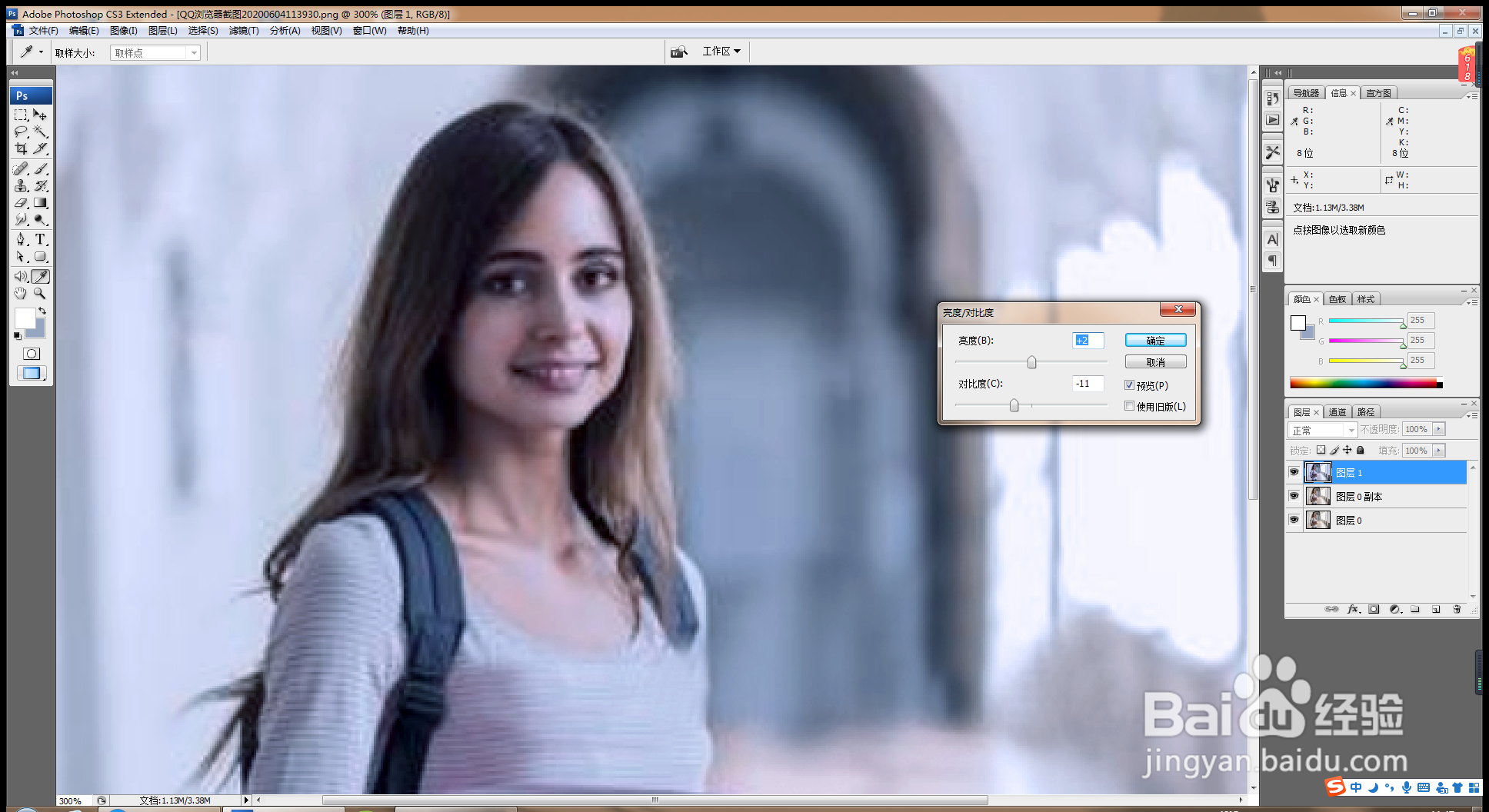Select the Audio Annotation tool
Screen dimensions: 1489x812
click(22, 276)
